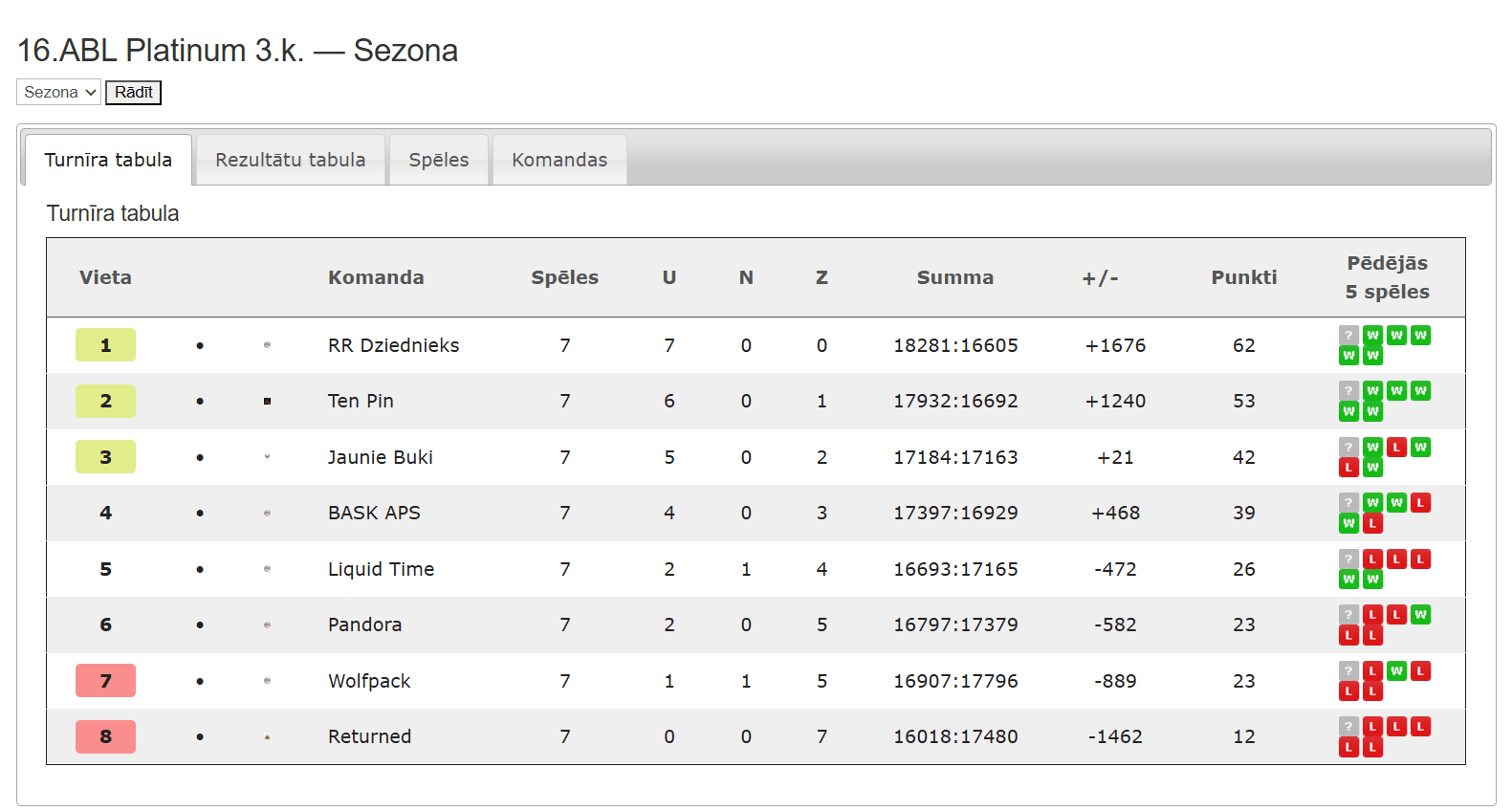Screen dimensions: 1512x811
Task: Switch to the Komandas tab
Action: coord(559,160)
